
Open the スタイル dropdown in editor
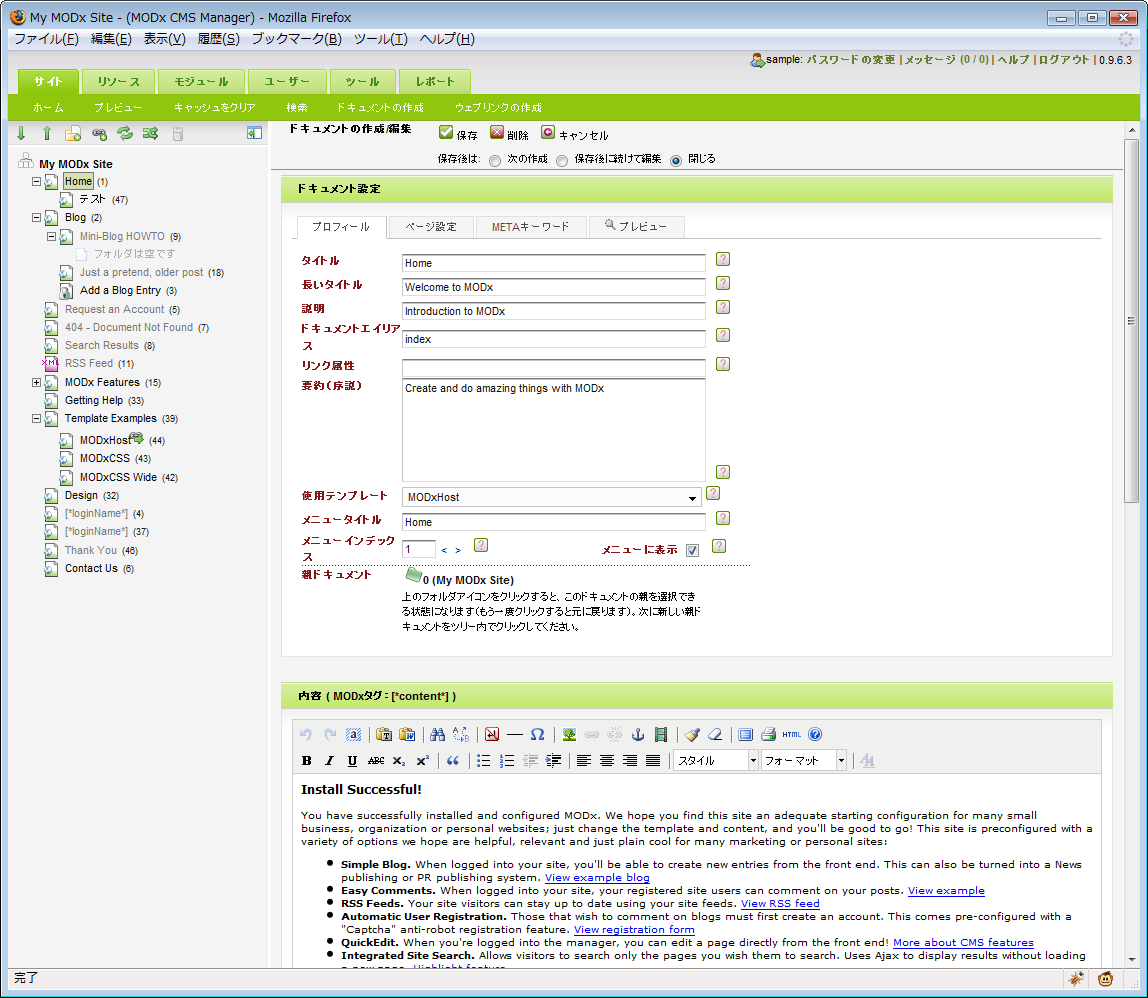tap(717, 761)
